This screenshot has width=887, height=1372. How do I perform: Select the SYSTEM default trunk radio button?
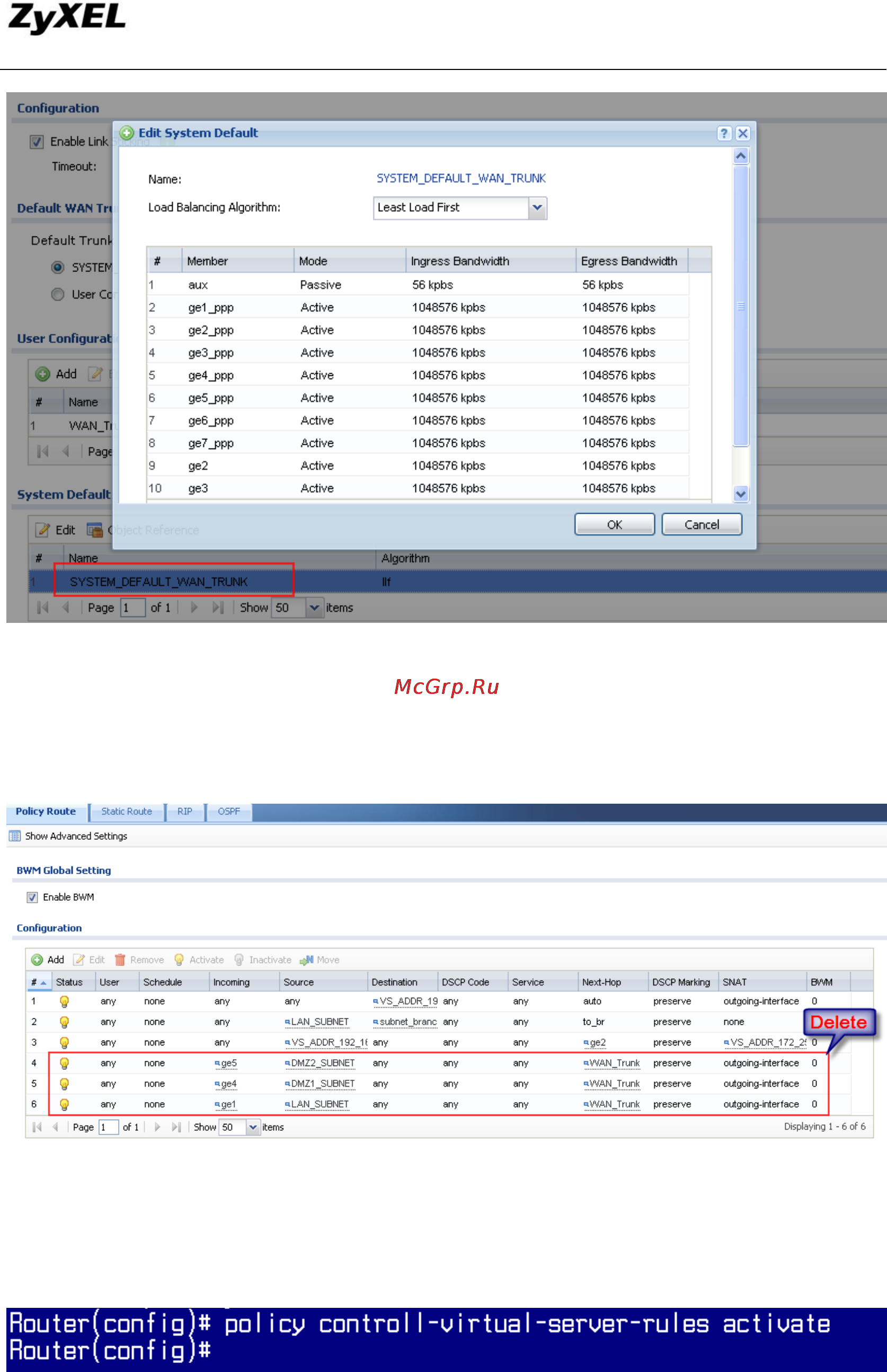pyautogui.click(x=58, y=267)
